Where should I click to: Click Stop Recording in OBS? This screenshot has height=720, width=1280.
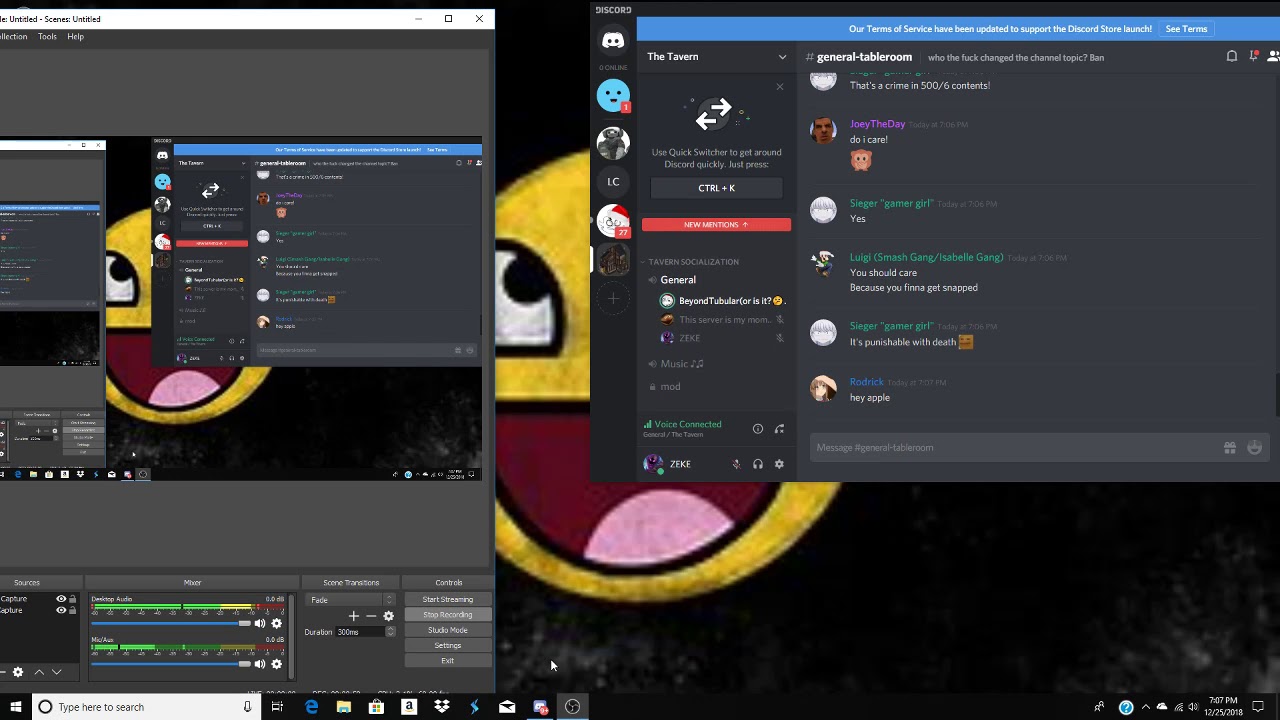tap(448, 615)
